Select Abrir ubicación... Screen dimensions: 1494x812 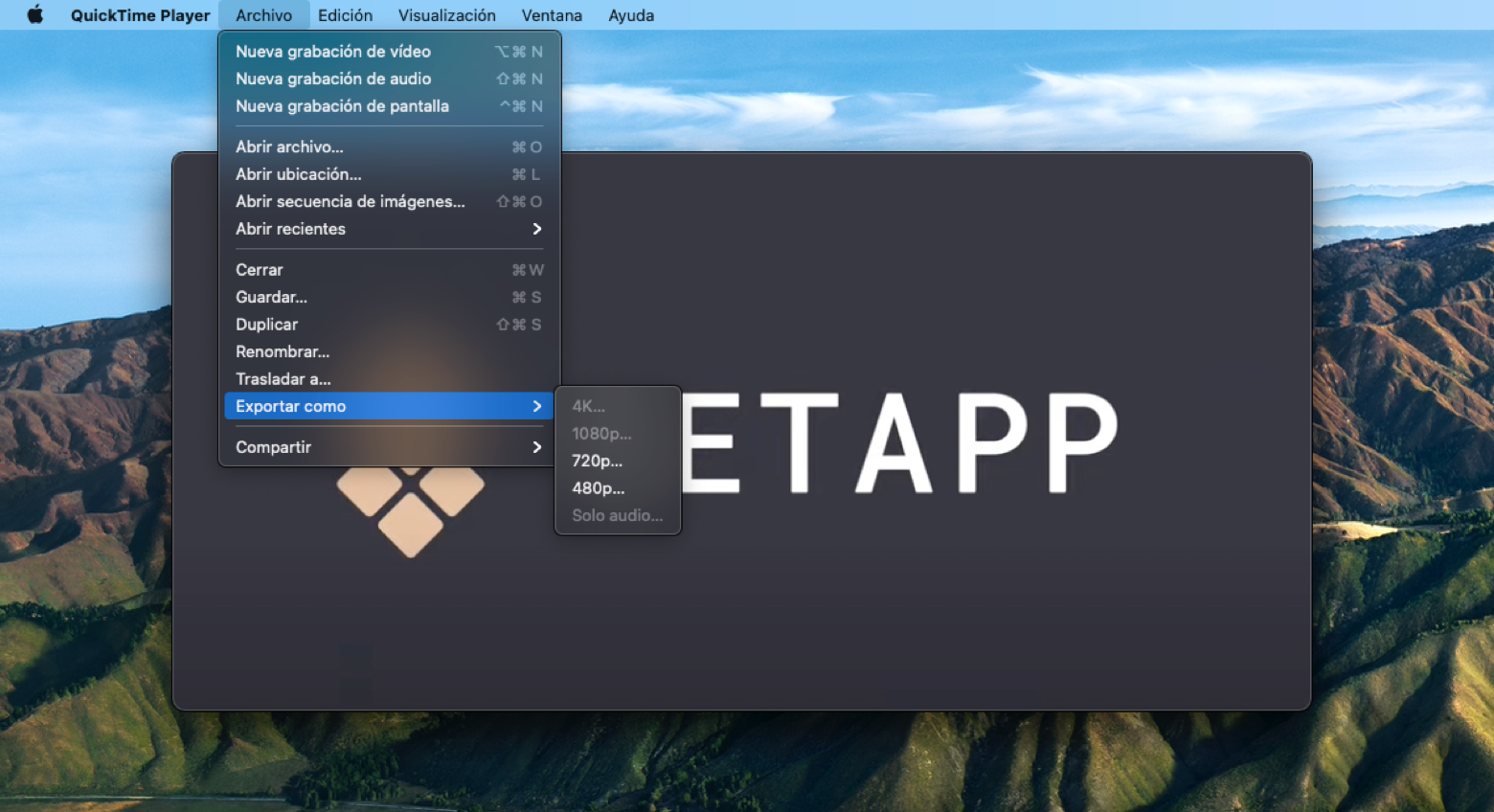click(298, 174)
